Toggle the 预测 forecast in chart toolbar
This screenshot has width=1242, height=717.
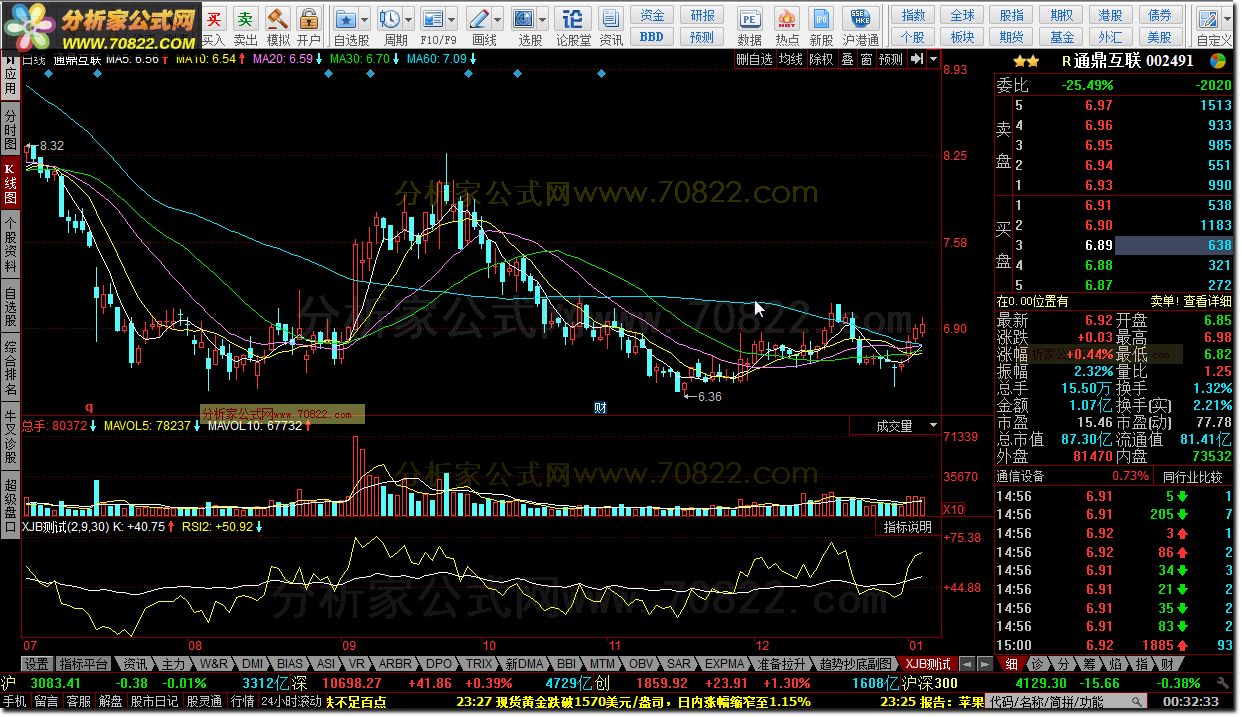(891, 59)
